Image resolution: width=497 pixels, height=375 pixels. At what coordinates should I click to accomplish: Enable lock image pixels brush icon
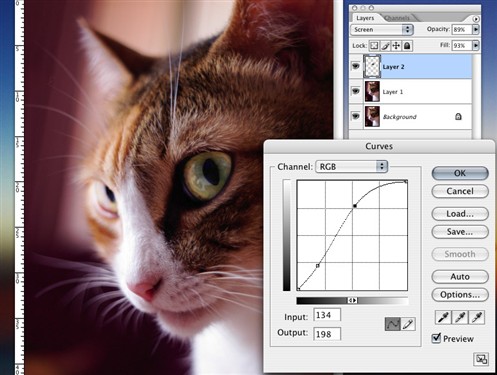point(385,46)
